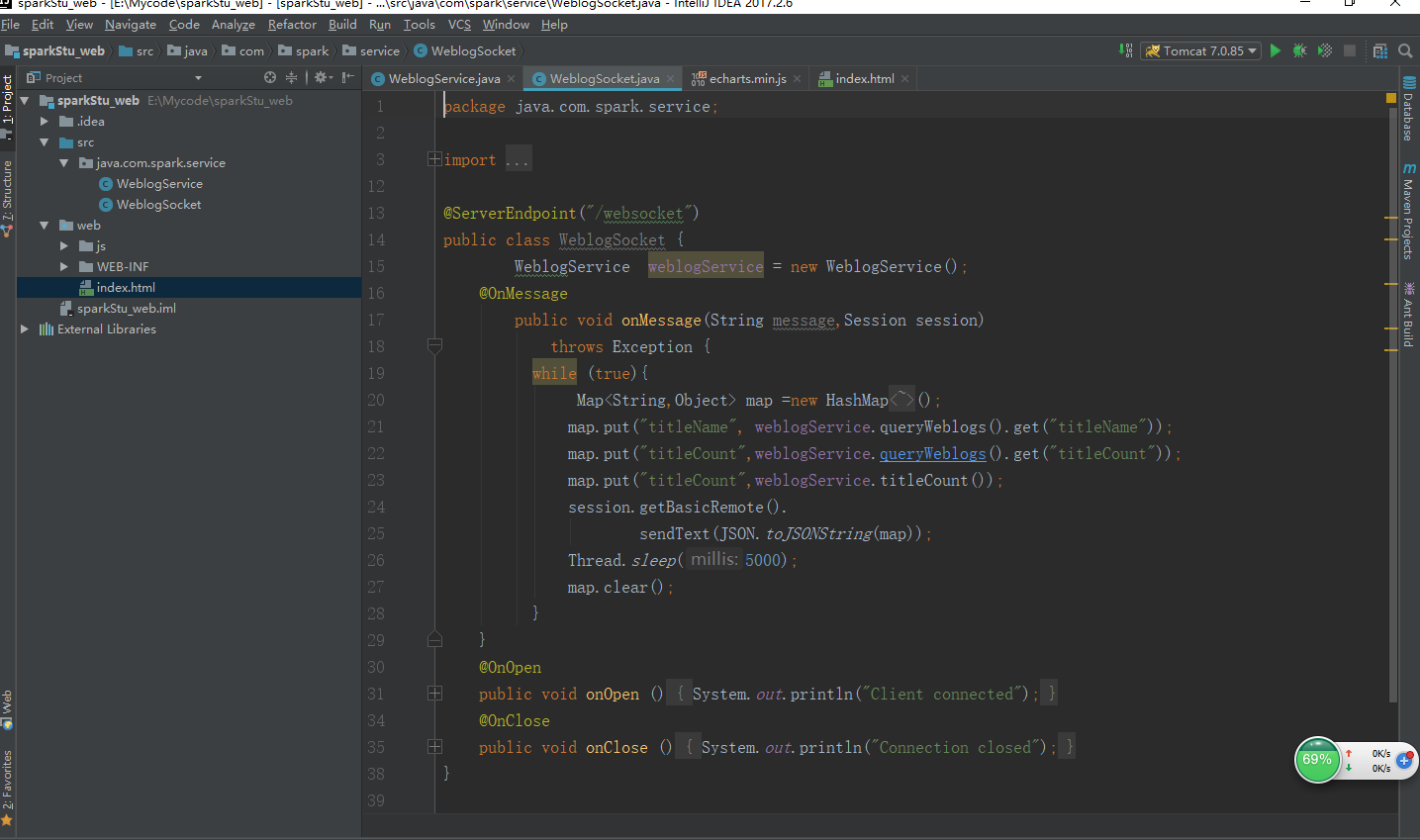Collapse the src folder
Viewport: 1420px width, 840px height.
click(x=45, y=142)
